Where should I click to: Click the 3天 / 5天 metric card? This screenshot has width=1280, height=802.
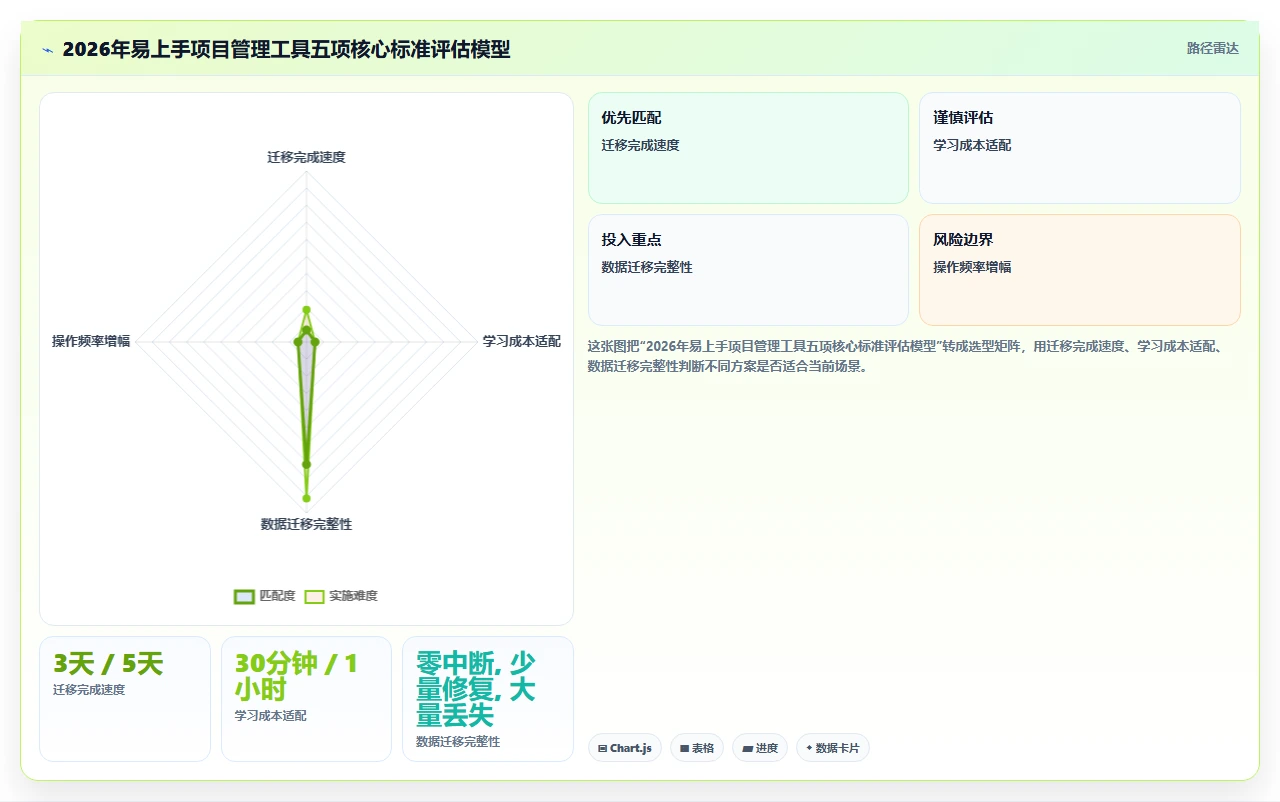(125, 699)
